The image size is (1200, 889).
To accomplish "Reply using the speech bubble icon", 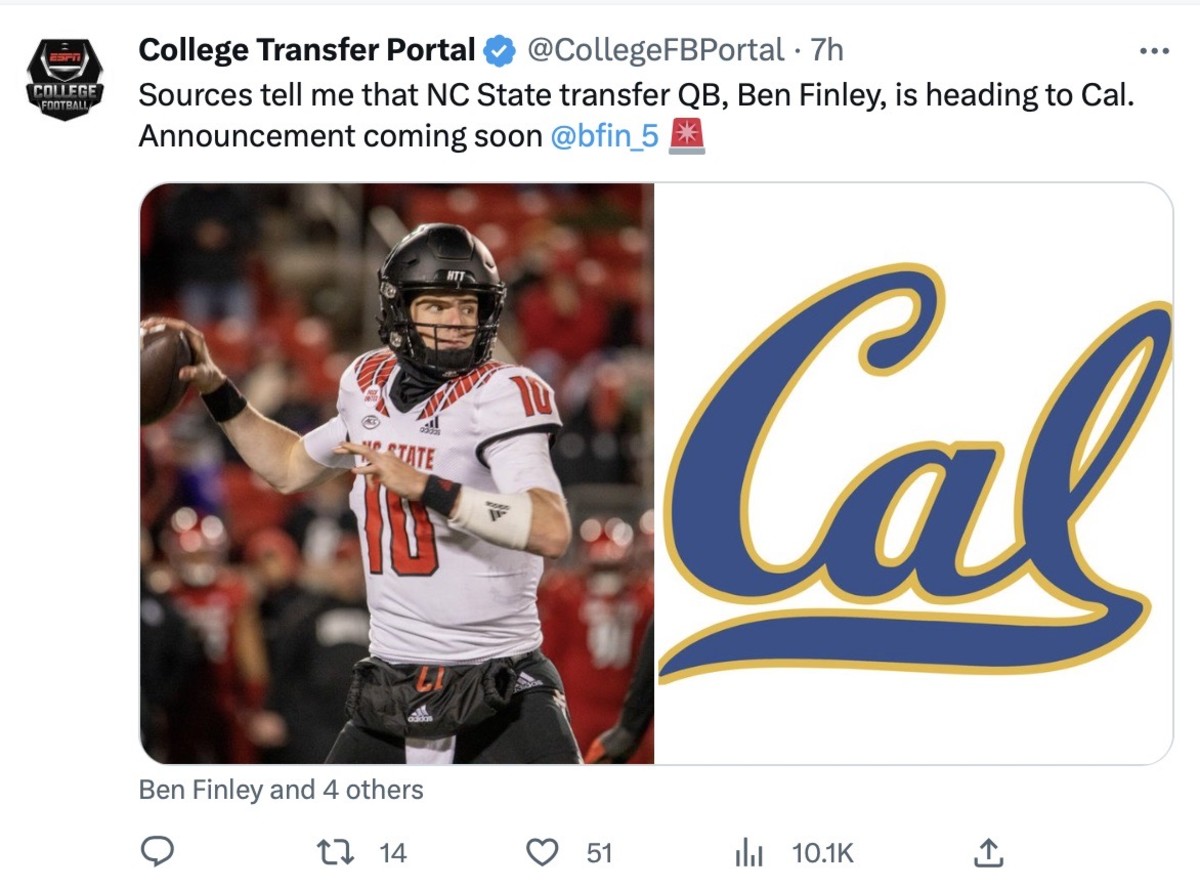I will coord(156,852).
